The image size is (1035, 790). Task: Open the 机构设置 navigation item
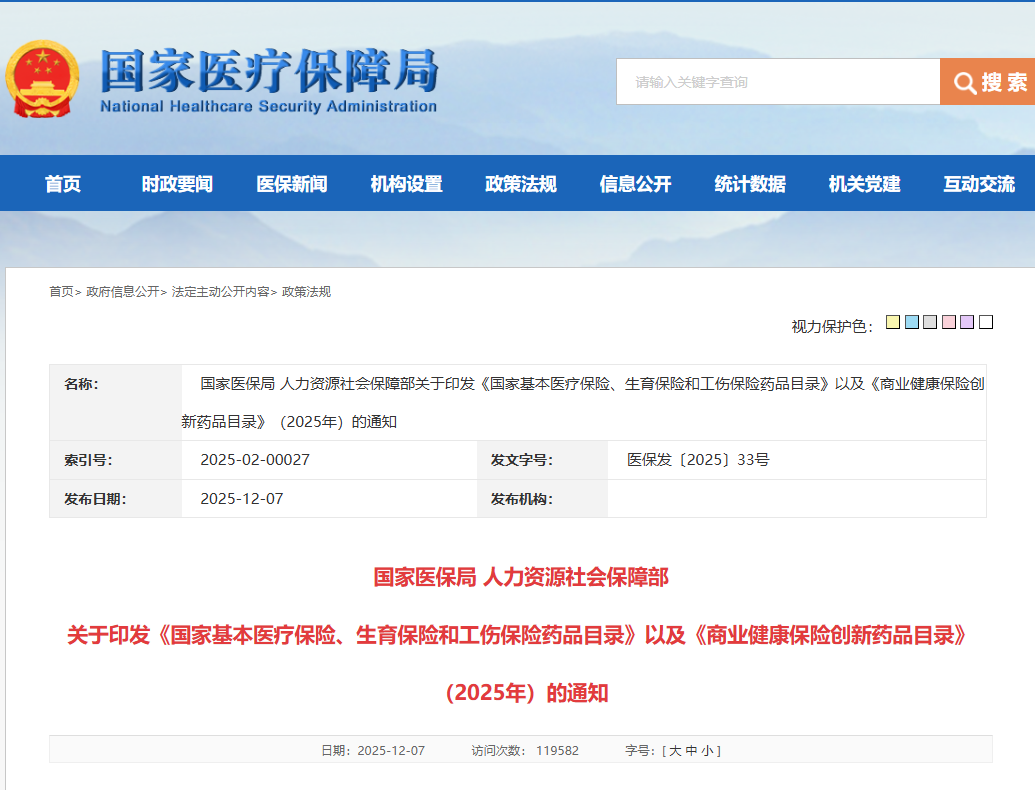[406, 184]
